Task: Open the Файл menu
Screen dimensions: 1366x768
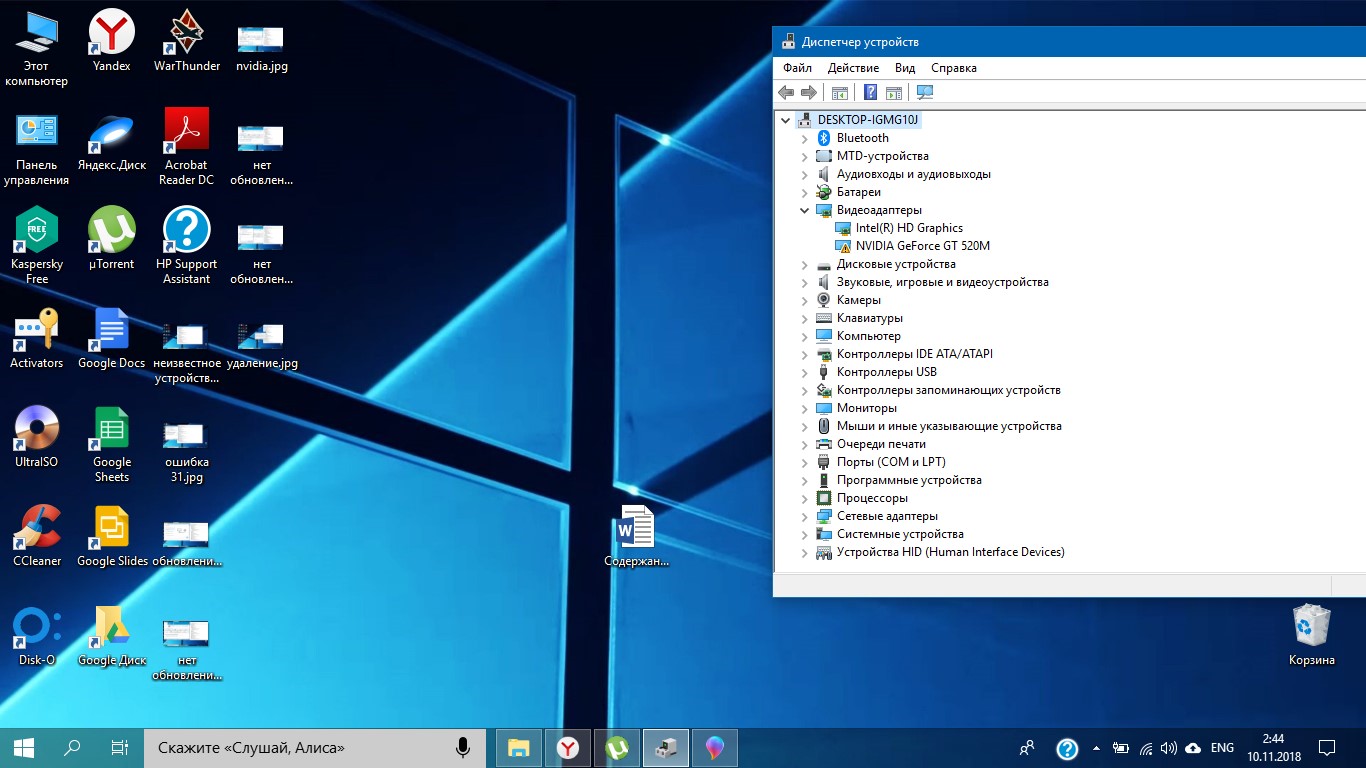Action: pos(797,68)
